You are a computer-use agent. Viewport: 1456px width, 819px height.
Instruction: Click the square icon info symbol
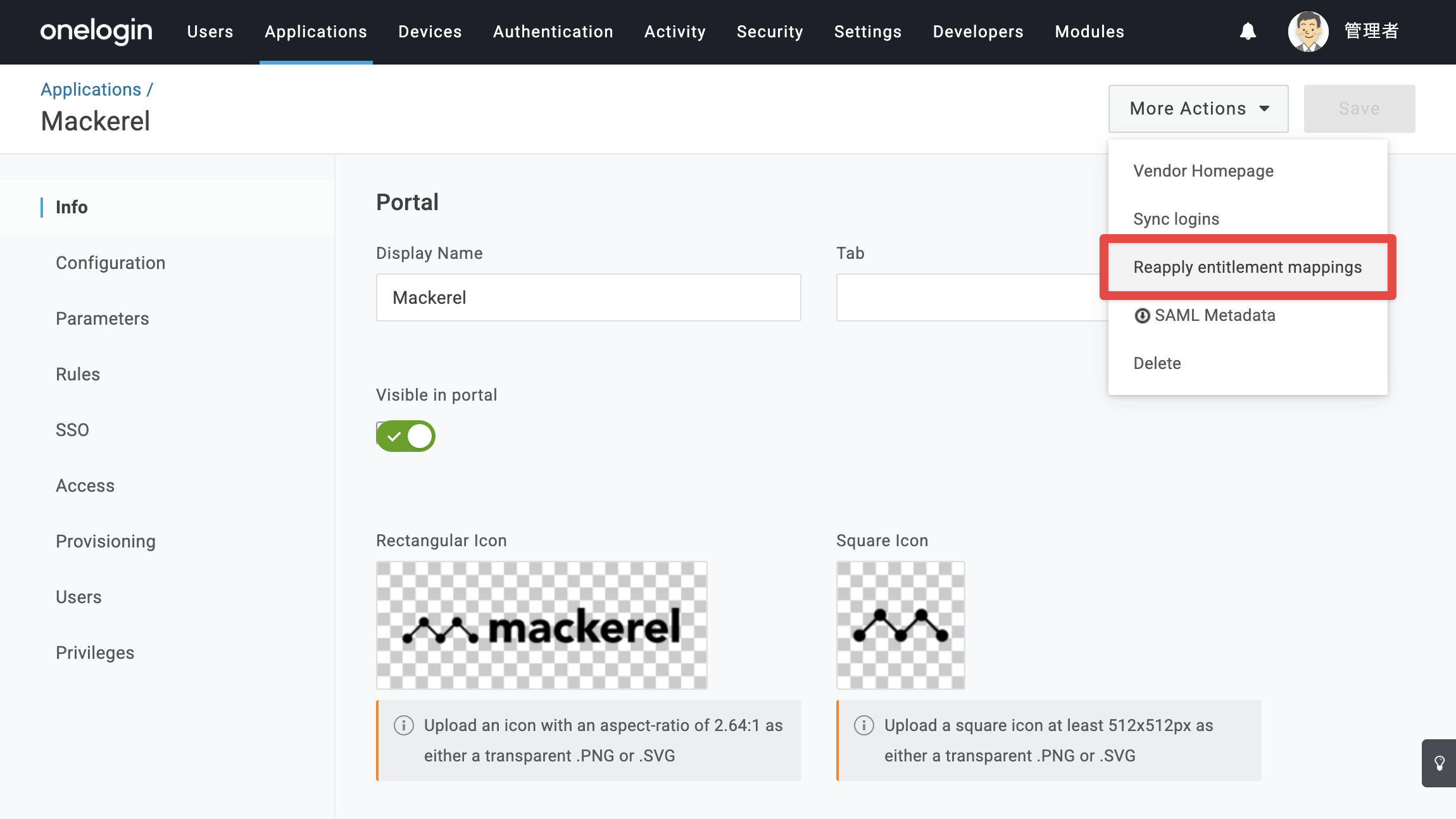(x=864, y=725)
